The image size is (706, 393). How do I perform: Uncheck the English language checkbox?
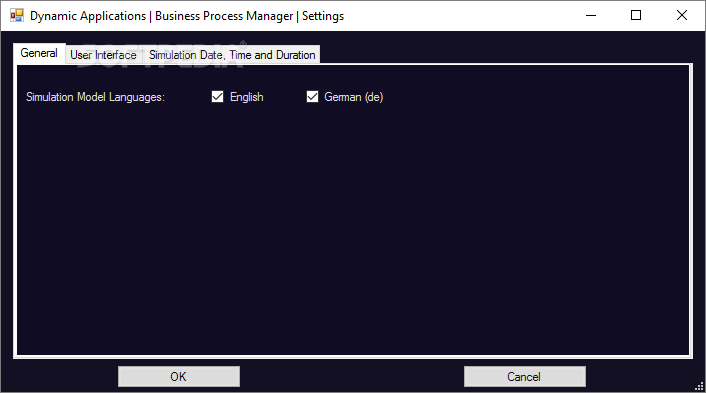[217, 97]
